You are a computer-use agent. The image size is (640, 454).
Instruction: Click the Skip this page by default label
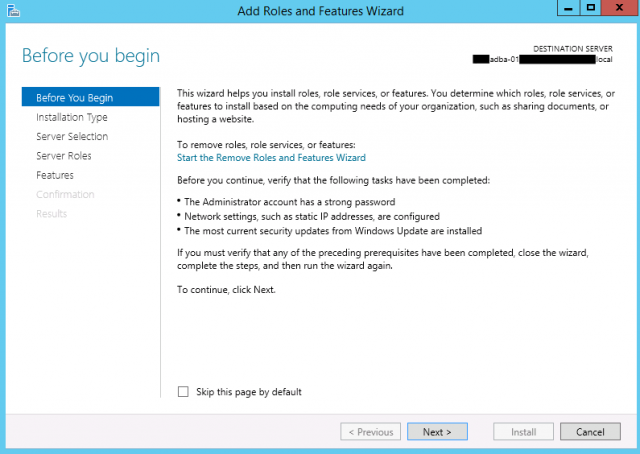pyautogui.click(x=249, y=392)
